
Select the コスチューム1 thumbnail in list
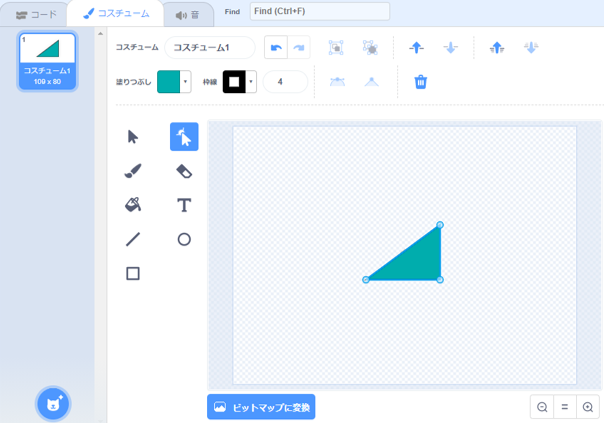click(x=47, y=61)
